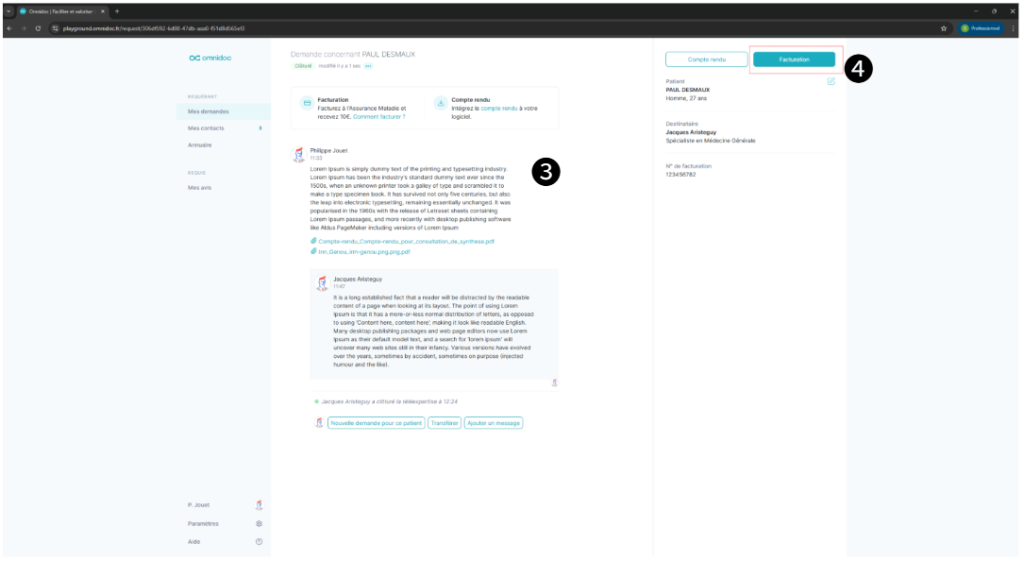Click the Compte rendu download icon
The width and height of the screenshot is (1024, 561).
point(441,102)
